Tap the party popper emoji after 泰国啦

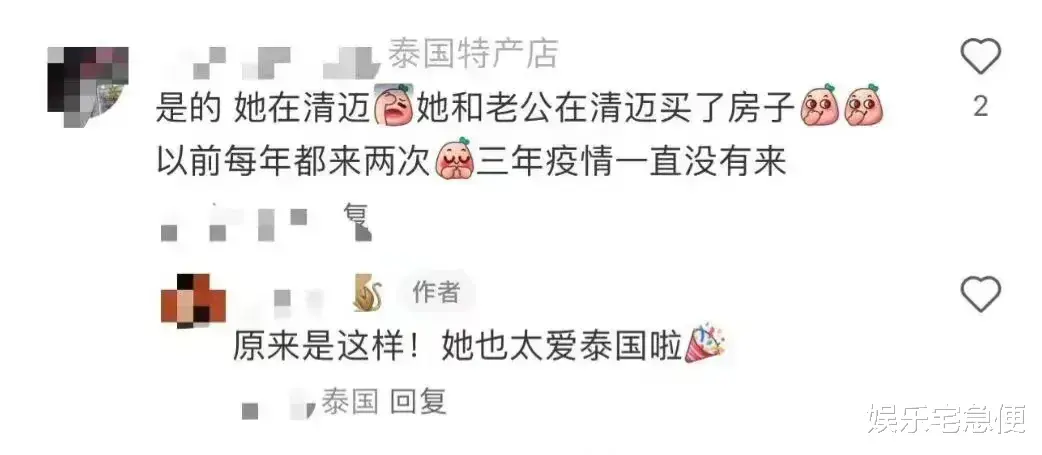[x=704, y=344]
